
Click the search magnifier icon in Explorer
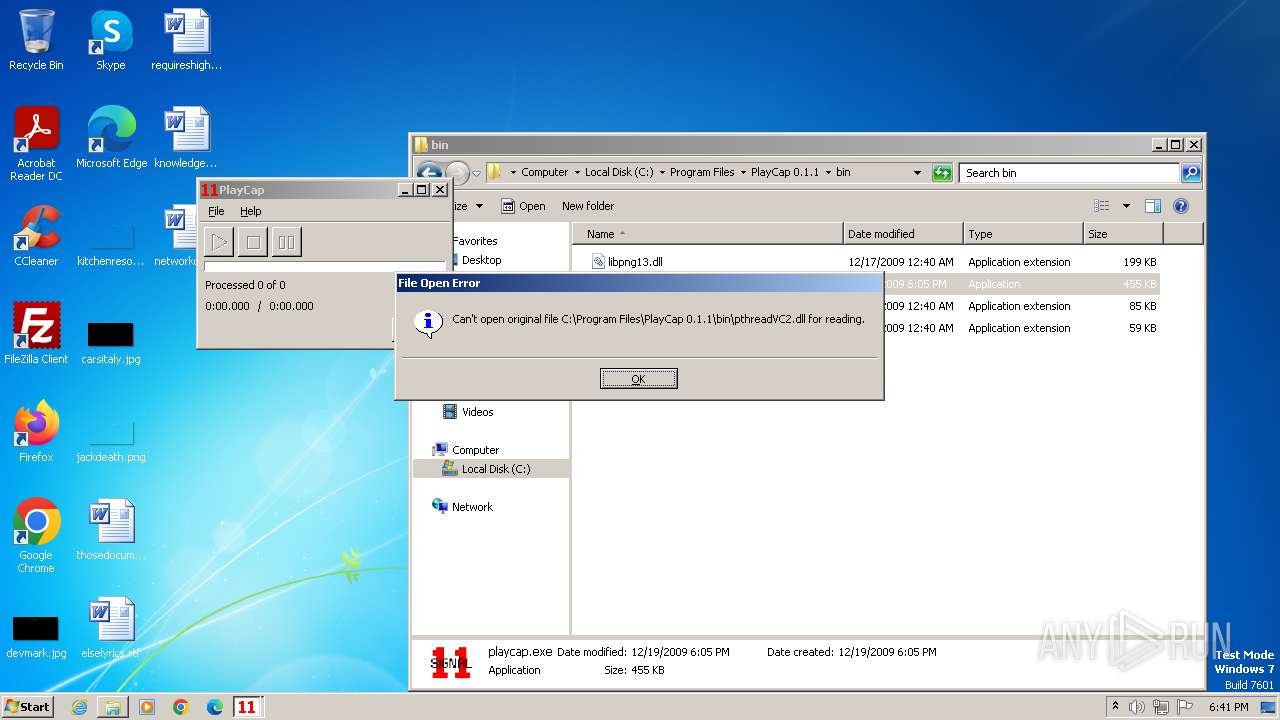pos(1190,173)
